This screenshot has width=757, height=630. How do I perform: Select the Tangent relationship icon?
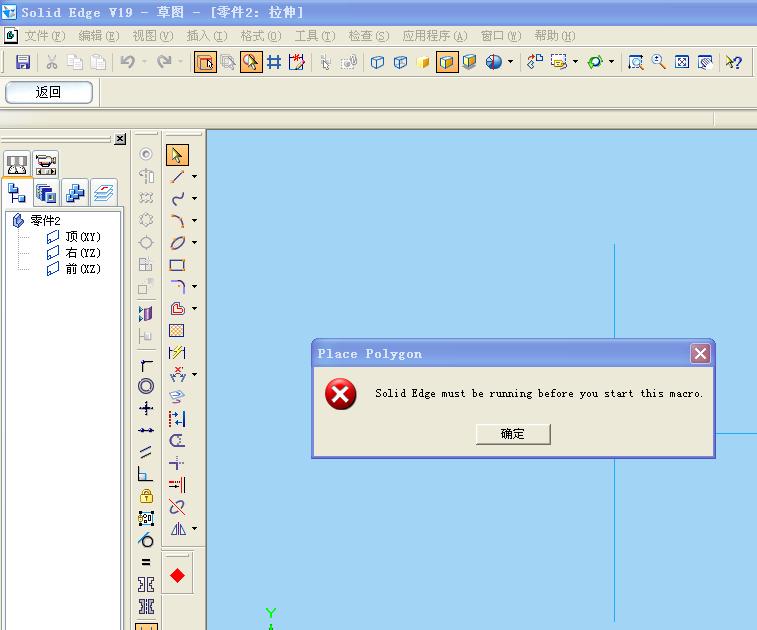146,540
